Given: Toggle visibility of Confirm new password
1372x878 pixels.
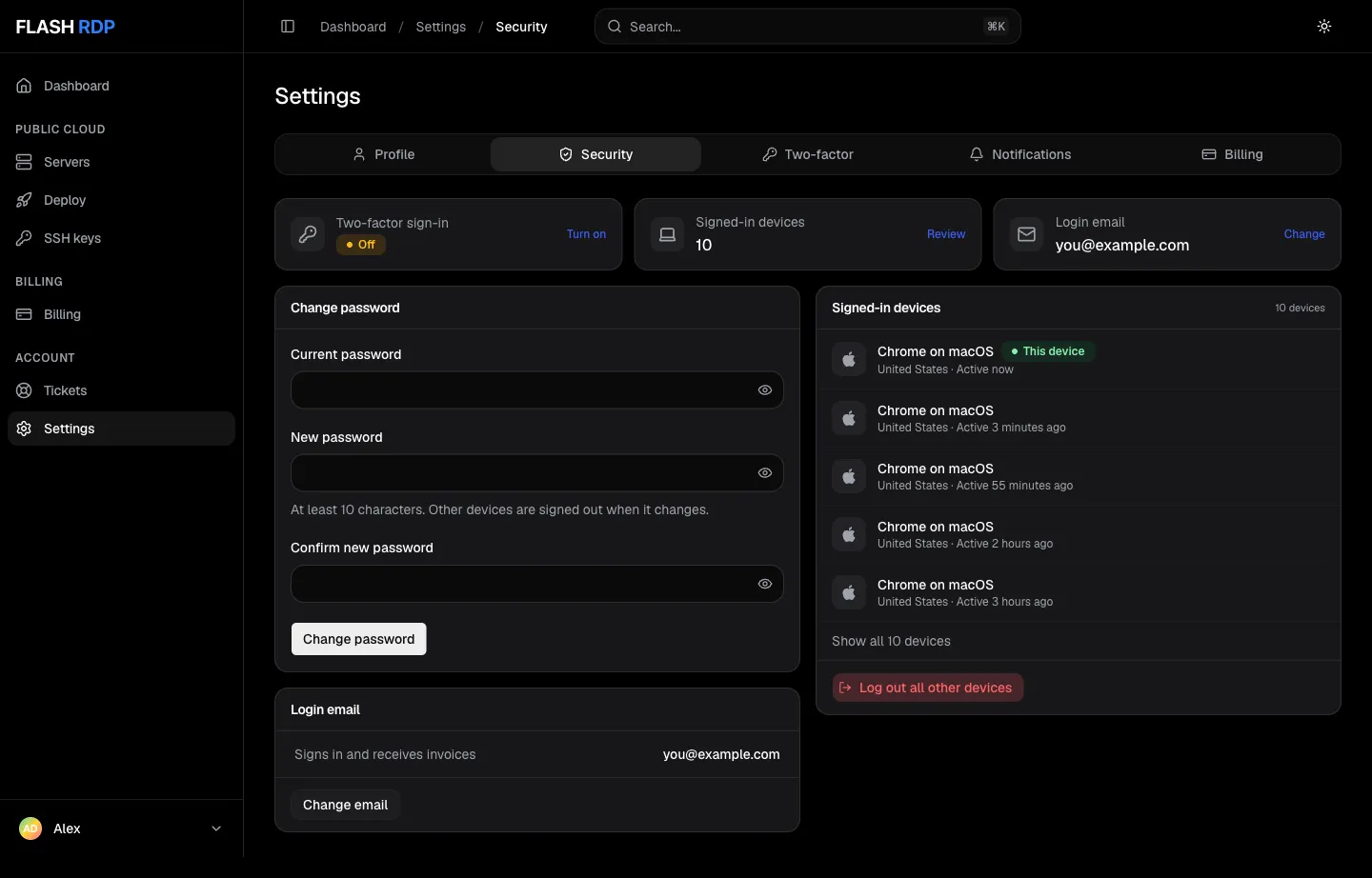Looking at the screenshot, I should 765,584.
